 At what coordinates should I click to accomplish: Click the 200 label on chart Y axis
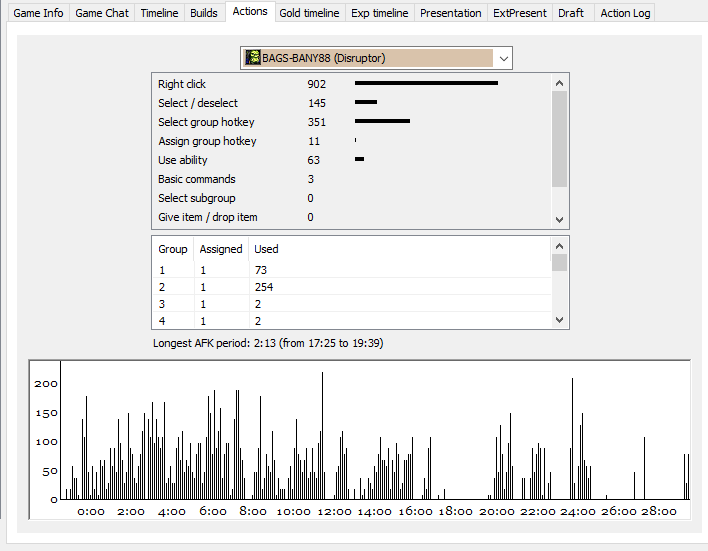[46, 384]
